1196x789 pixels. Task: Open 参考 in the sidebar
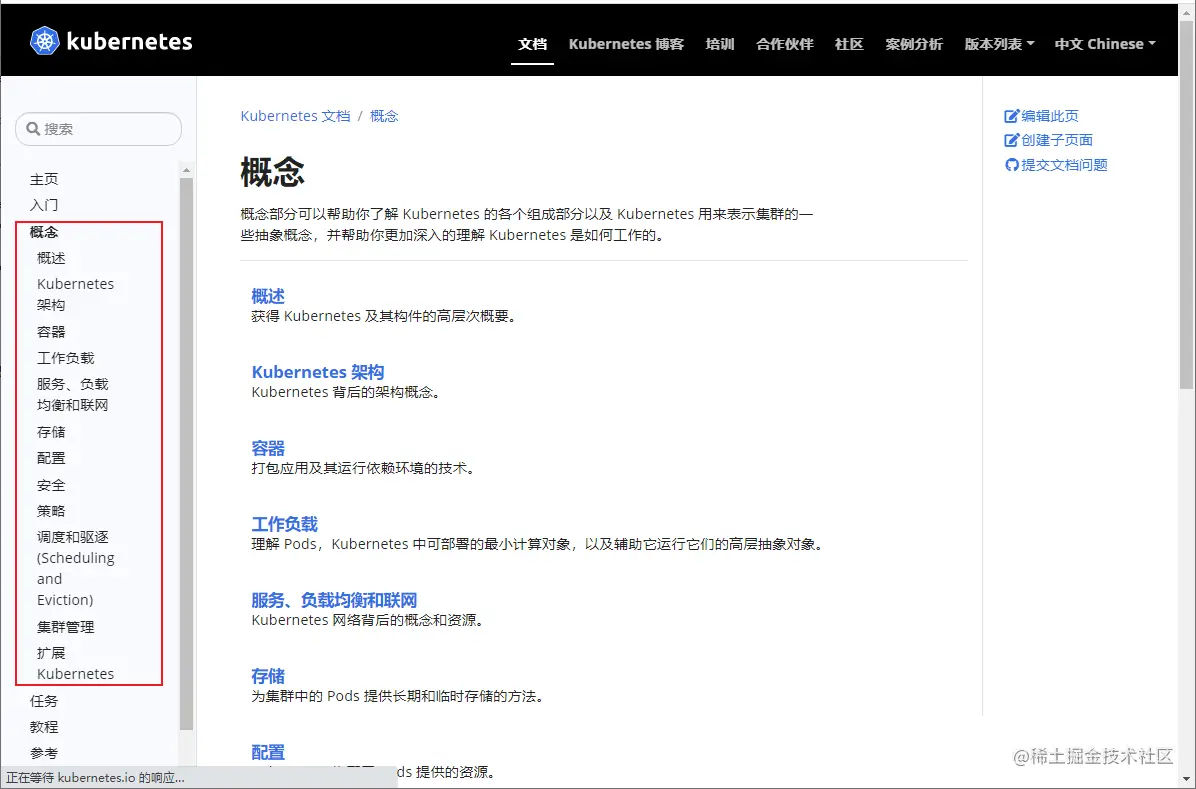(x=43, y=753)
